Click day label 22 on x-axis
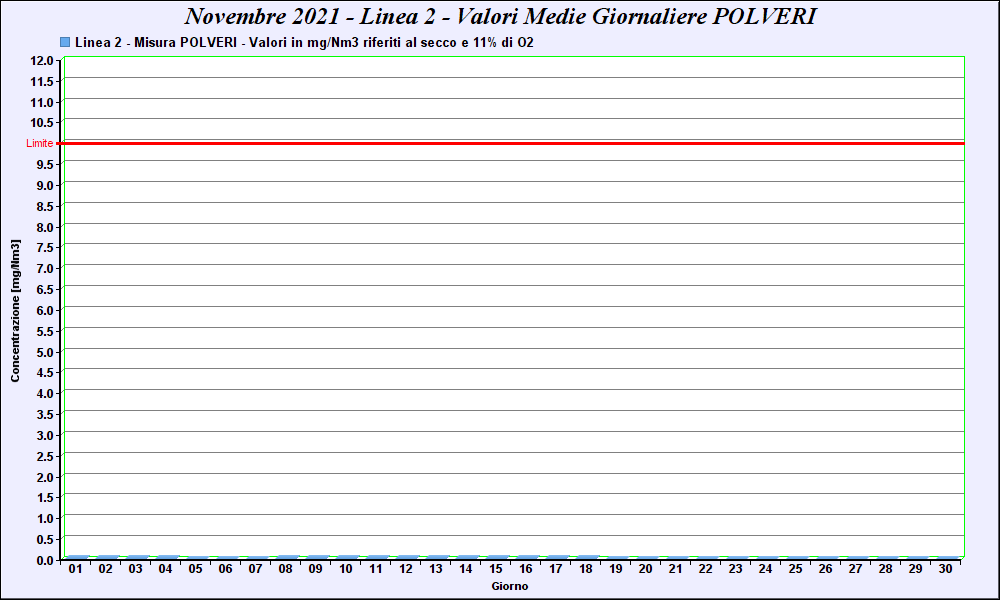Screen dimensions: 1000x600 (705, 569)
